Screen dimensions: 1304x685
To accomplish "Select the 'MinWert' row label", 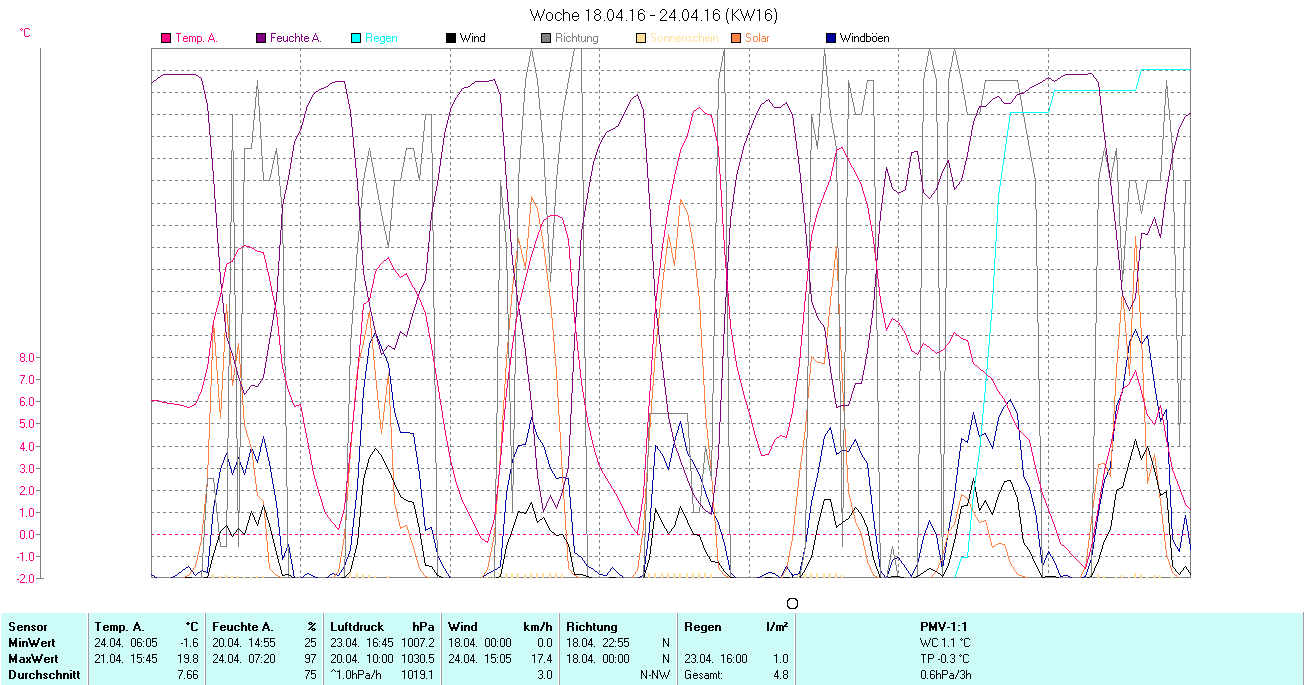I will coord(32,643).
